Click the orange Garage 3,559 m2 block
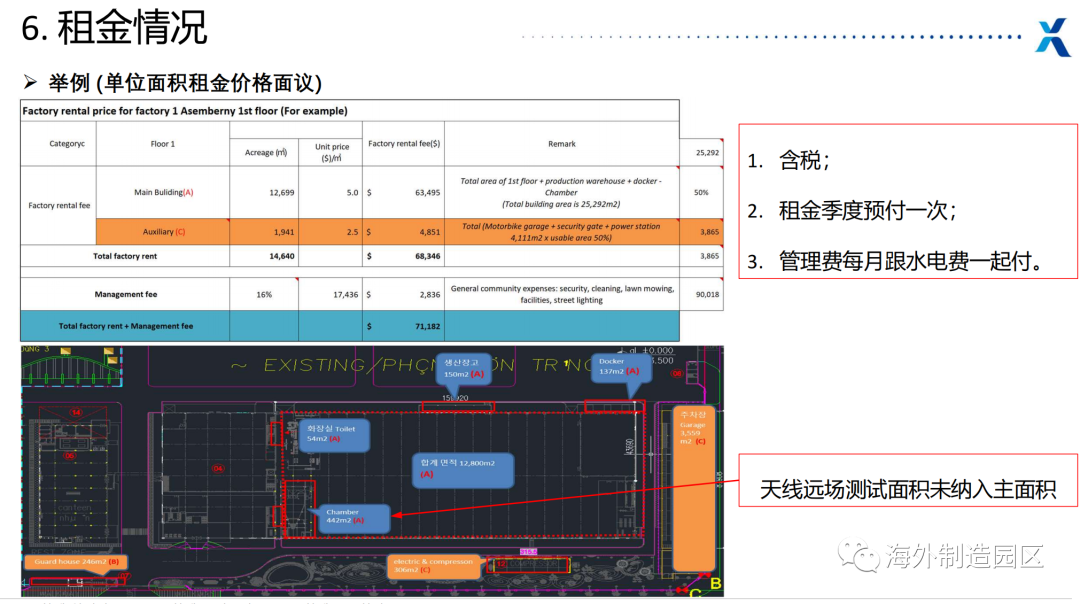Screen dimensions: 1080x604 click(x=693, y=489)
